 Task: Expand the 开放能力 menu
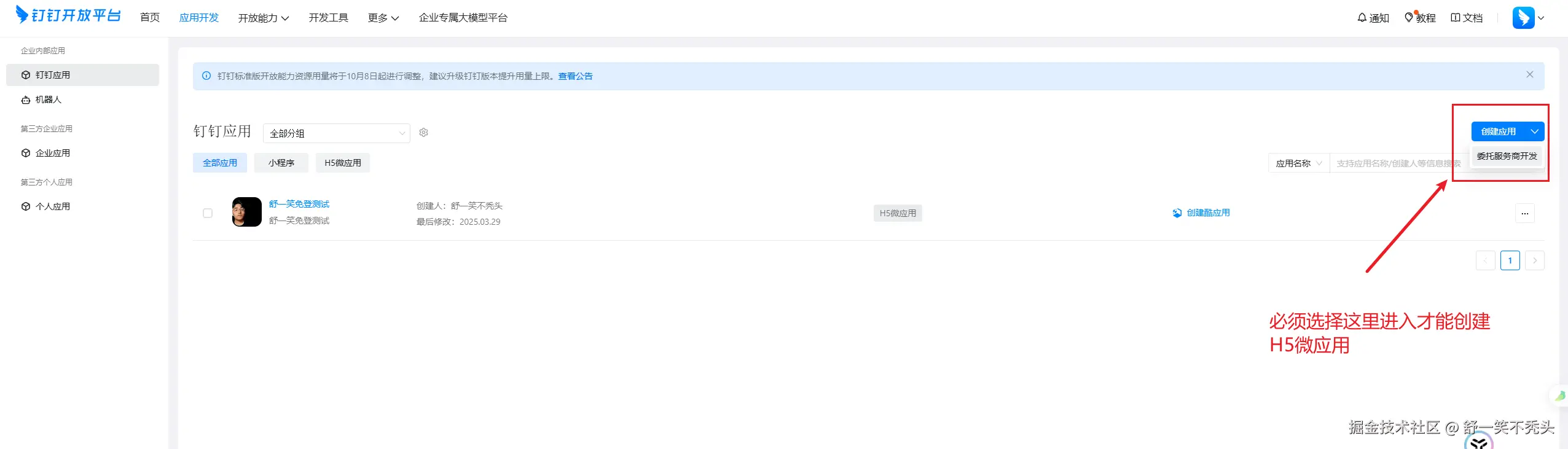point(263,18)
